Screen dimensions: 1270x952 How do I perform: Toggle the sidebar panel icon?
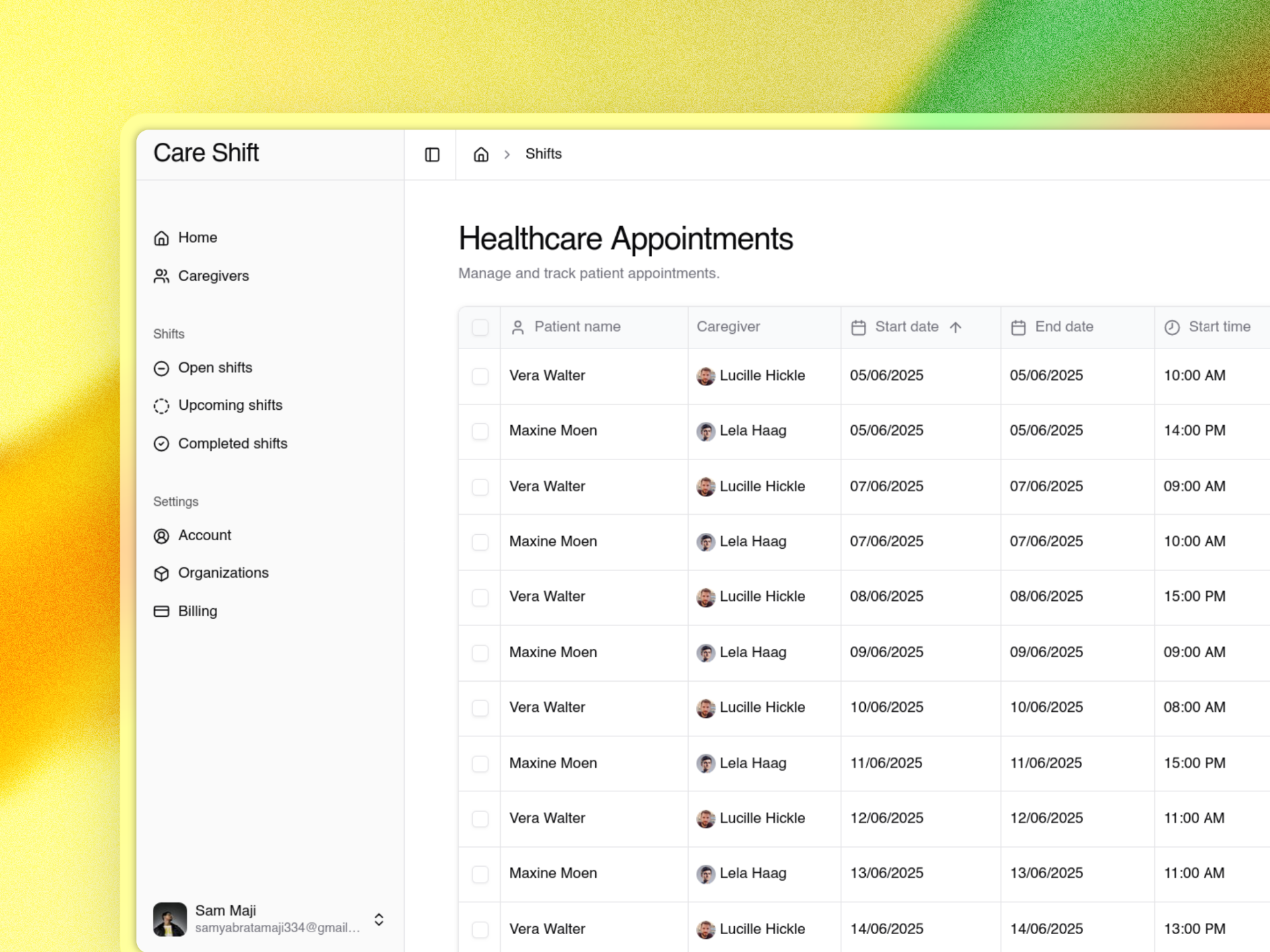tap(432, 155)
